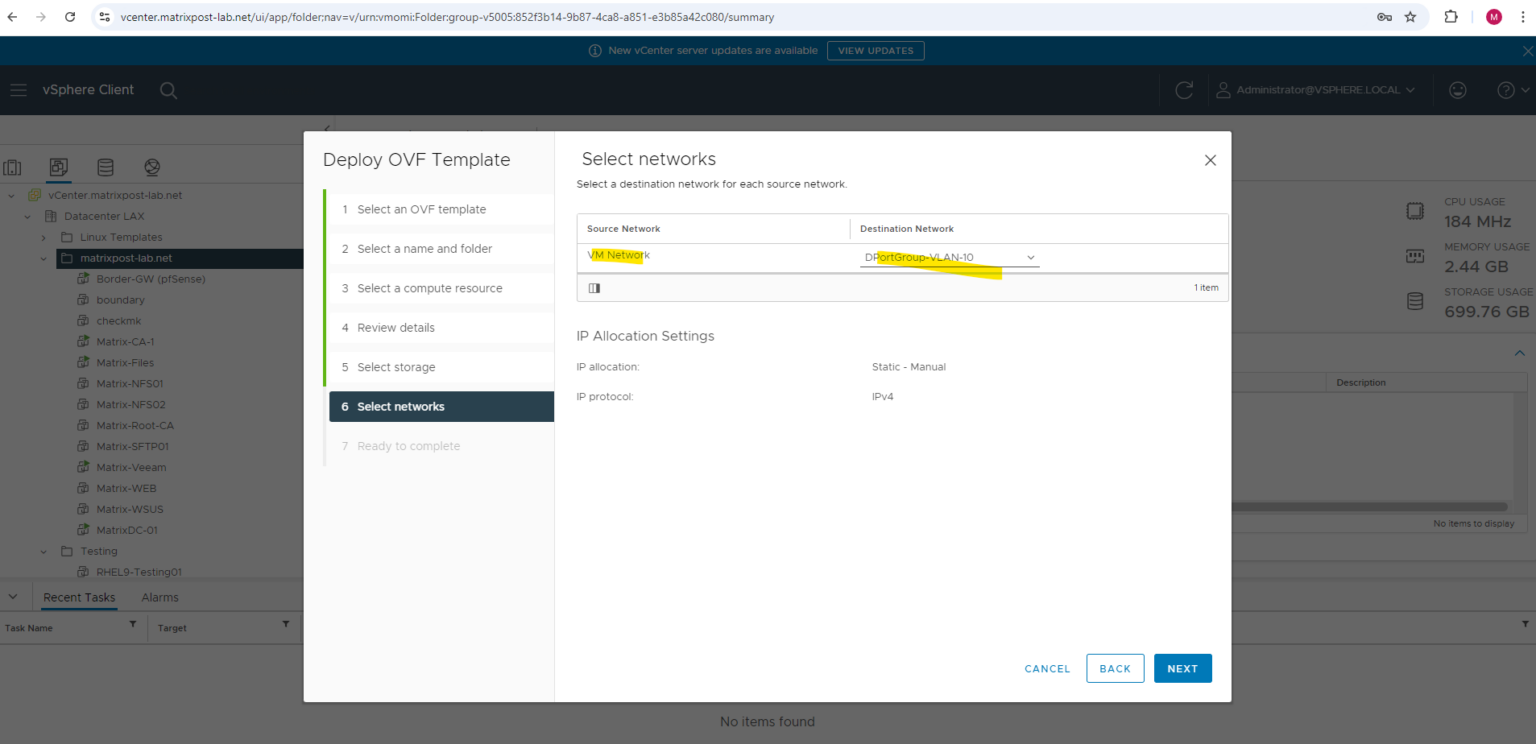Open the vSphere Client search icon
The width and height of the screenshot is (1536, 744).
168,90
